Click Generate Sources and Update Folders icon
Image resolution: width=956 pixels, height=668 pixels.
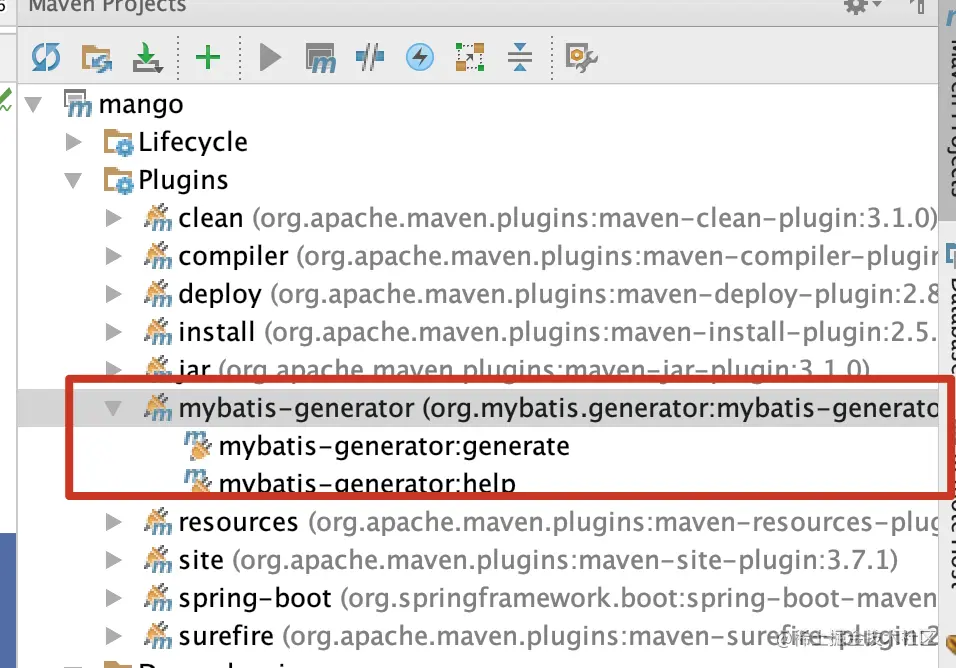click(97, 57)
